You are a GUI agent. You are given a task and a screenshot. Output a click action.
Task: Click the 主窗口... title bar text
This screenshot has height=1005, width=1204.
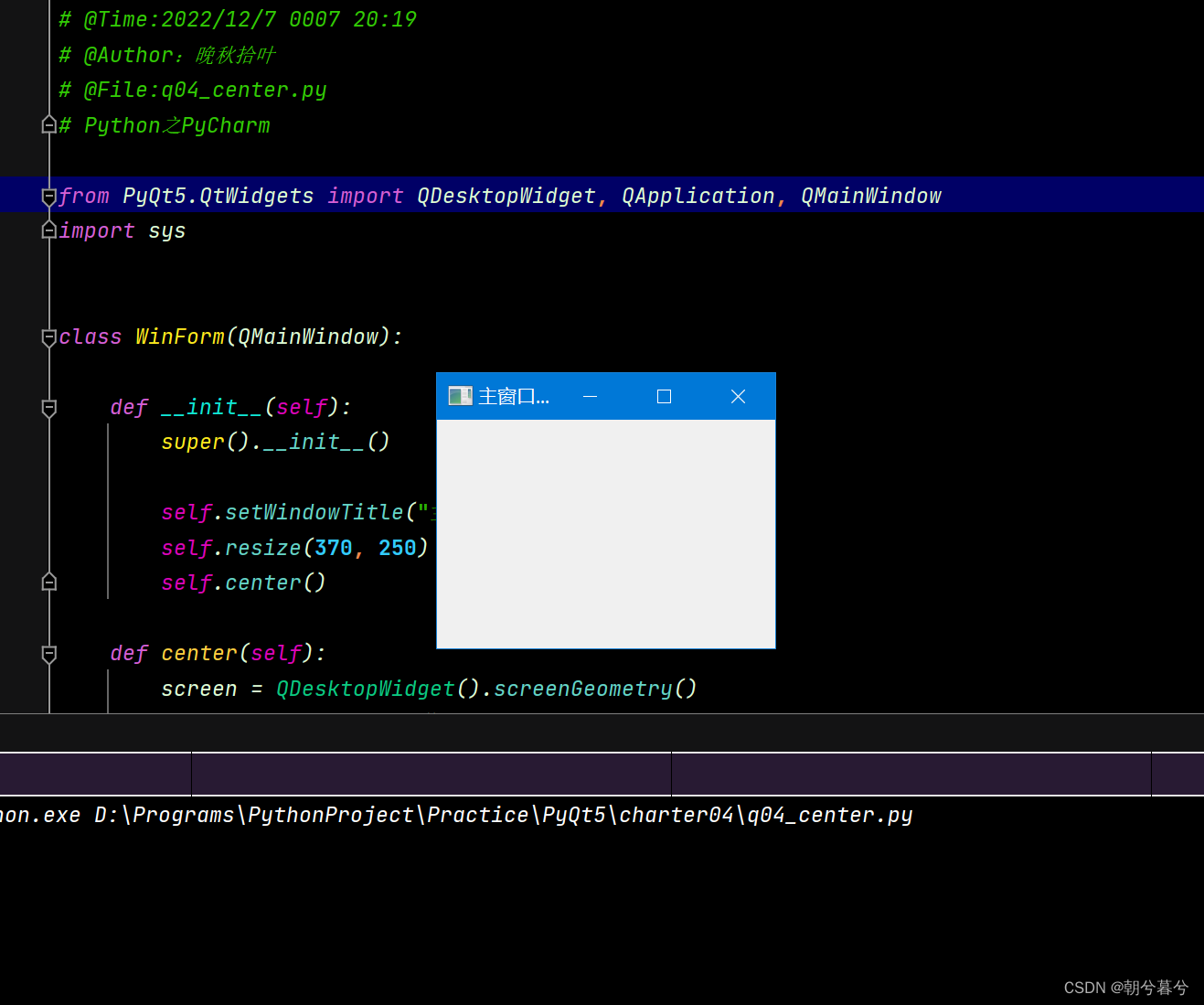514,395
